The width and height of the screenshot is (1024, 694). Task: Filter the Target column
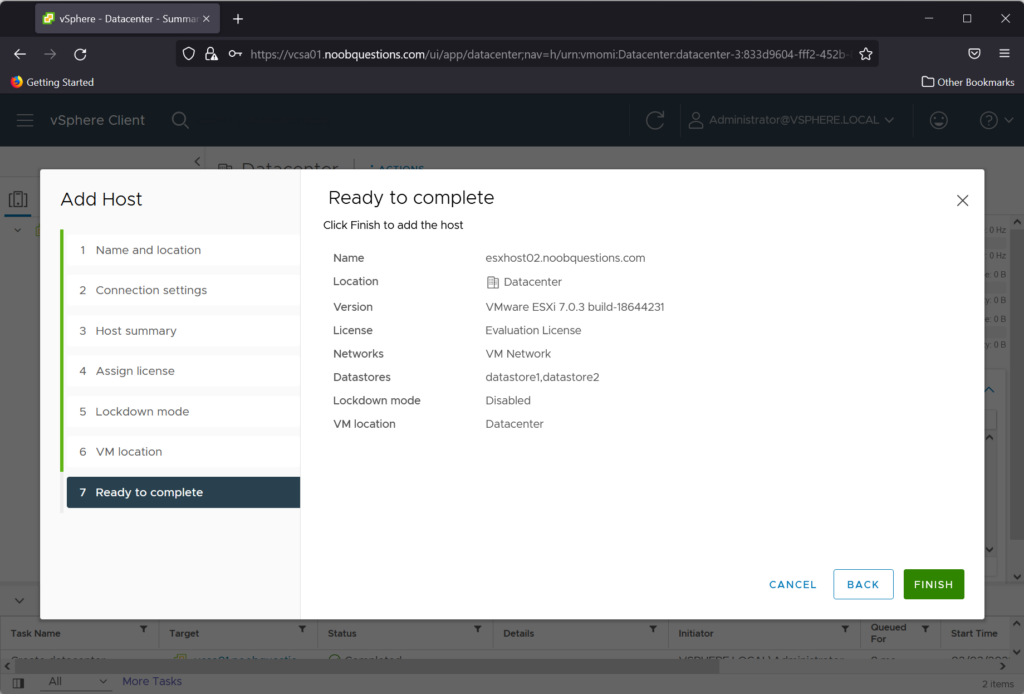point(302,629)
